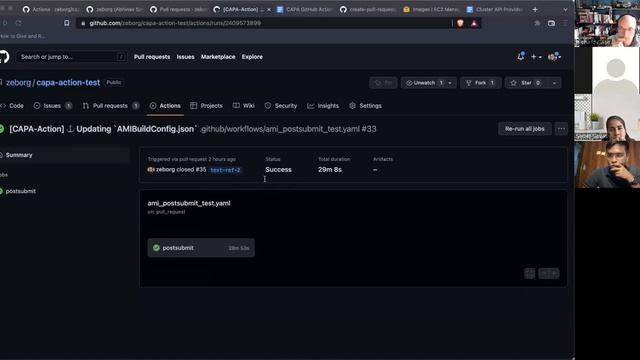The image size is (640, 360).
Task: Open the browser extensions puzzle icon
Action: (537, 23)
